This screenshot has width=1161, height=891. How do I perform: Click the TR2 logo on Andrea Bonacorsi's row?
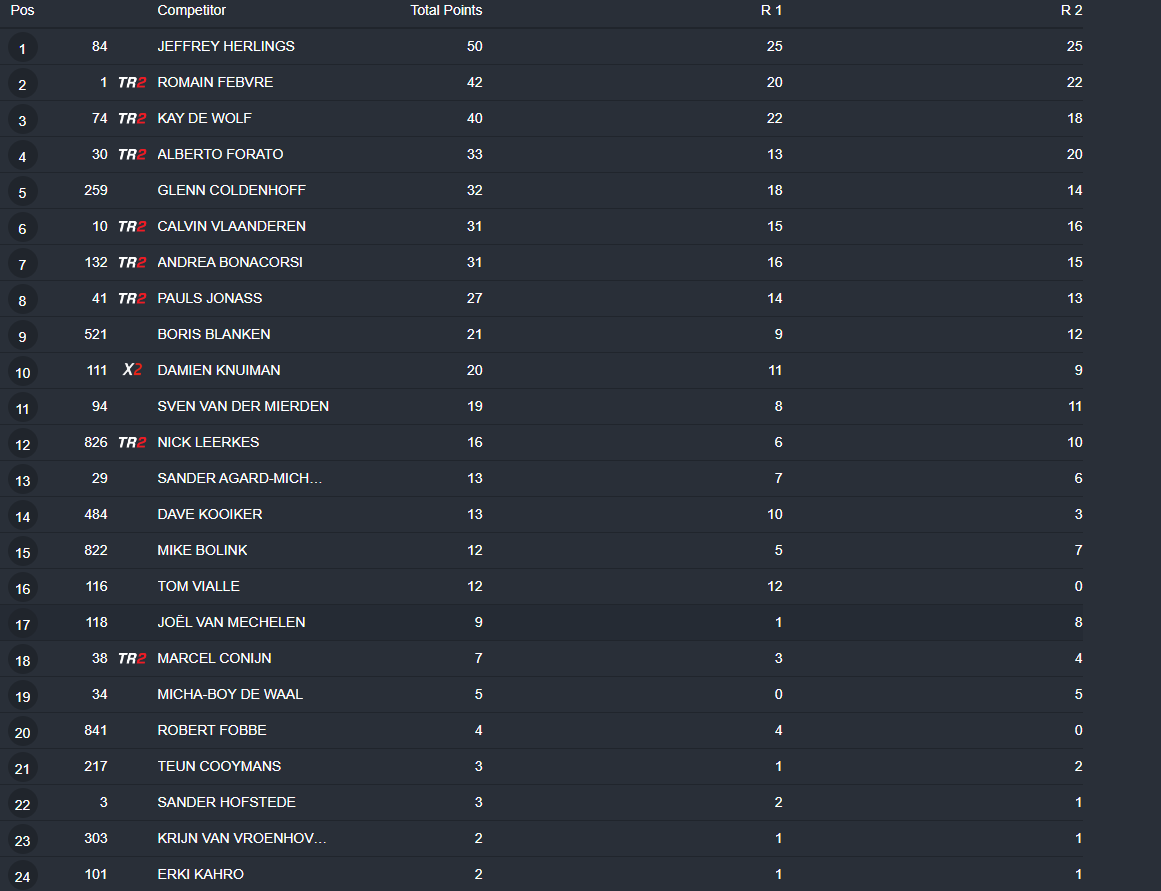click(132, 263)
